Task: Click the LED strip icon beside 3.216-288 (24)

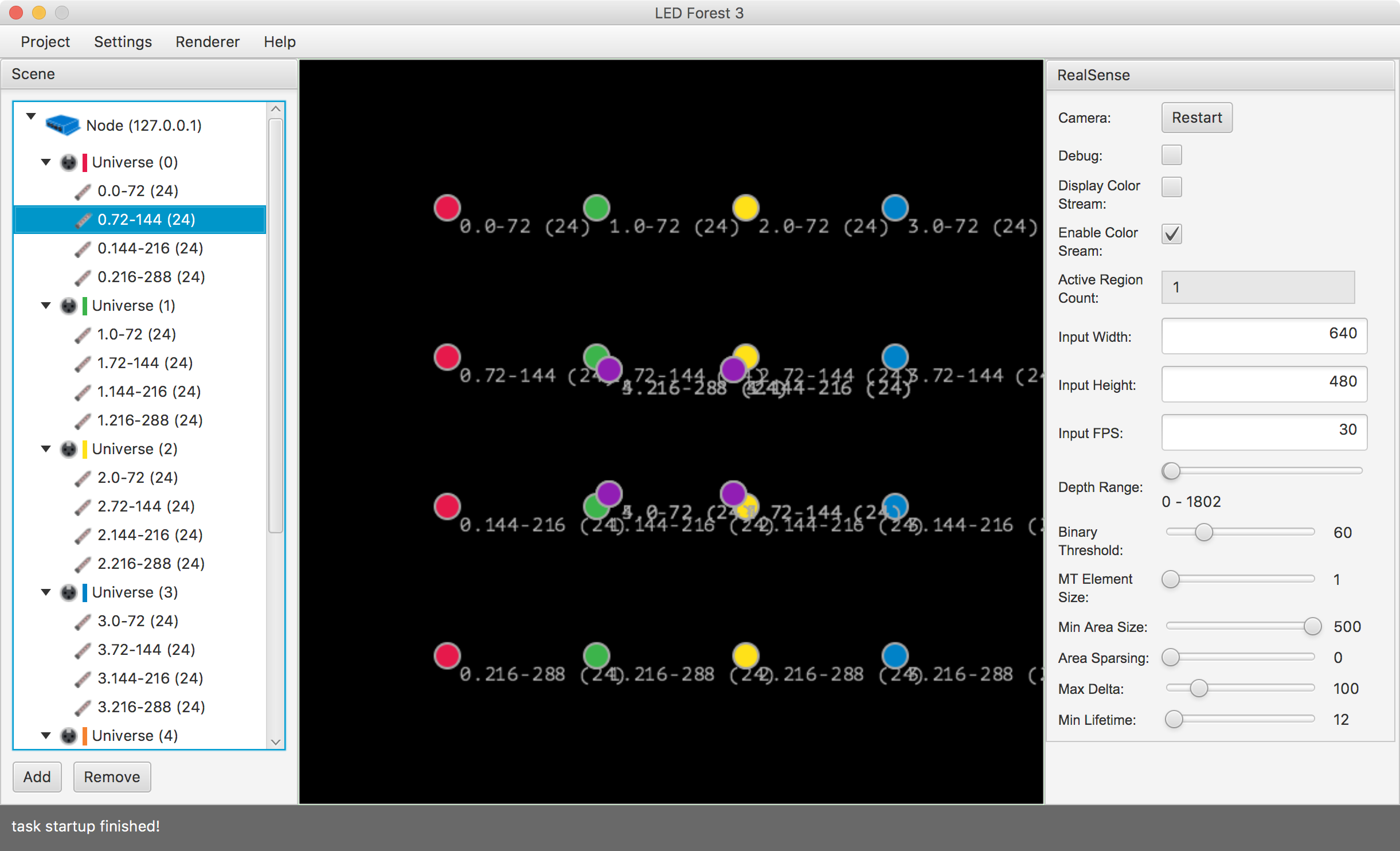Action: 83,707
